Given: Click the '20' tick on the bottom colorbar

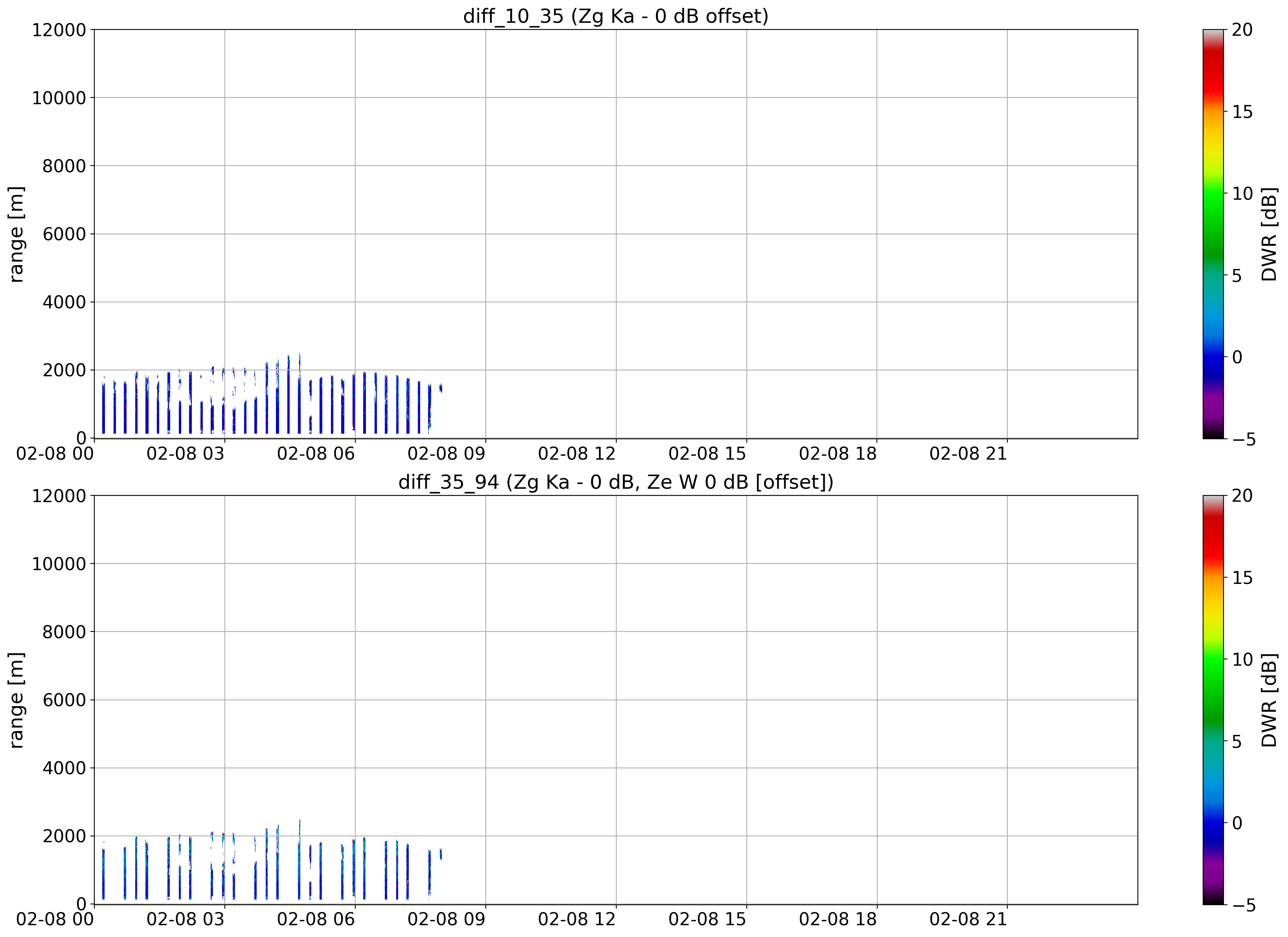Looking at the screenshot, I should point(1242,495).
